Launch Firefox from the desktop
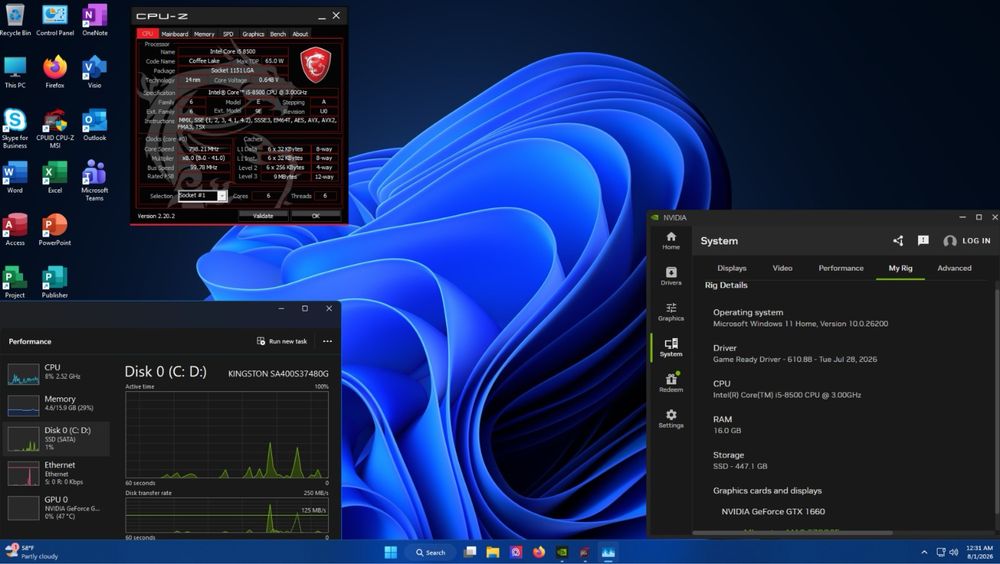 click(55, 71)
